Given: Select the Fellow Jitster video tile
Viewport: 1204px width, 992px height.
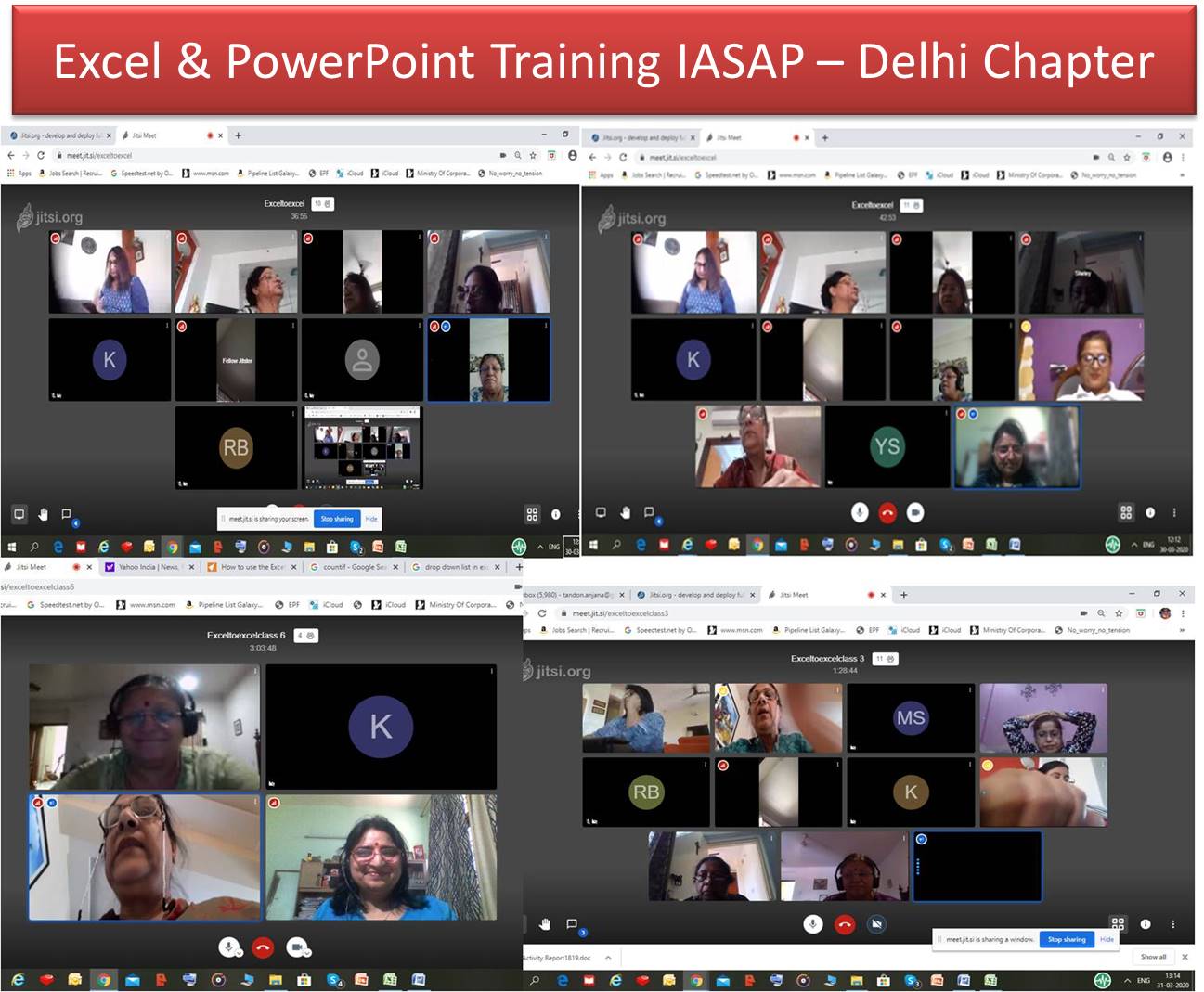Looking at the screenshot, I should tap(236, 359).
